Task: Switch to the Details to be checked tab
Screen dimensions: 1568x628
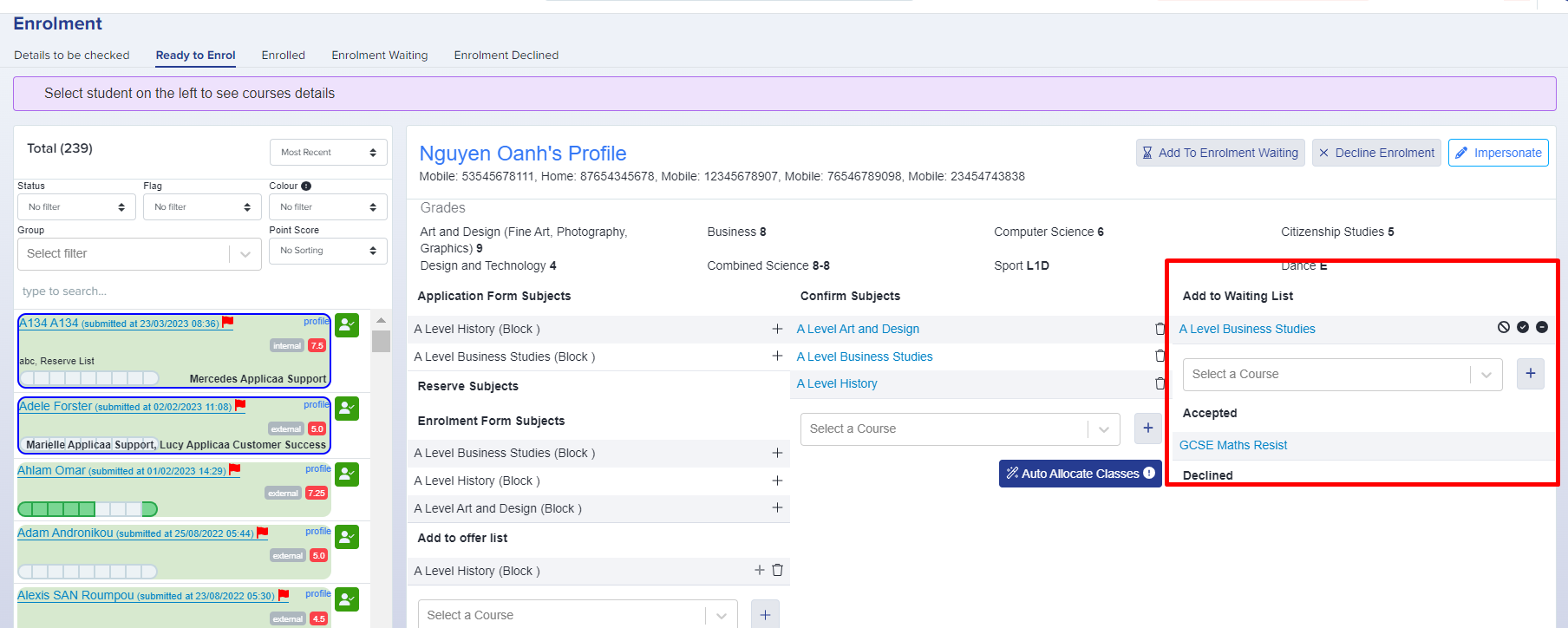Action: pyautogui.click(x=72, y=55)
